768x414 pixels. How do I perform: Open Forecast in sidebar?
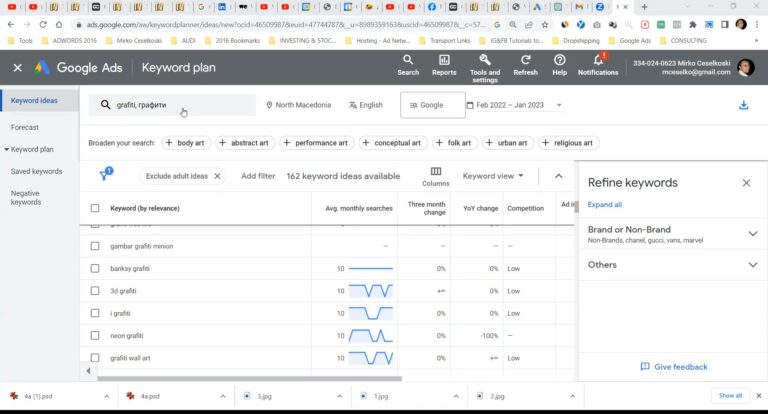point(24,127)
